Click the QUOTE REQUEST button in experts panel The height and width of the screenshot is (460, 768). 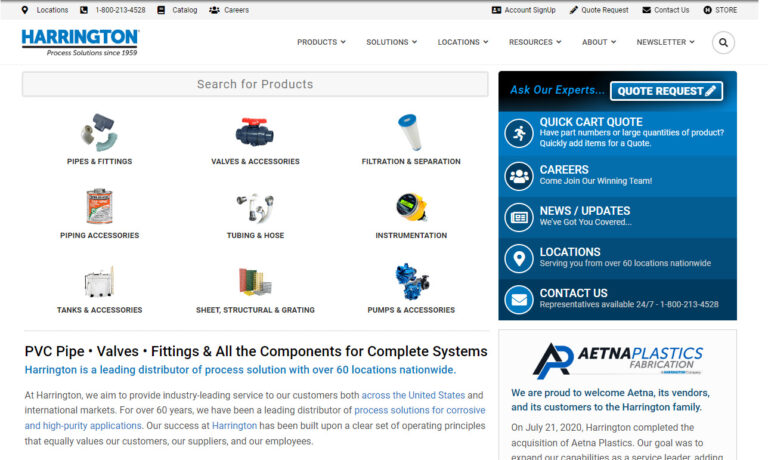666,91
